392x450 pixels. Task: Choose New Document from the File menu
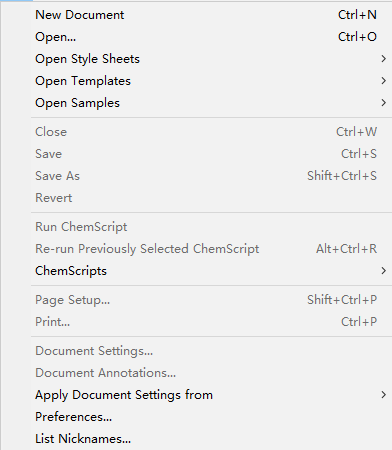[211, 15]
